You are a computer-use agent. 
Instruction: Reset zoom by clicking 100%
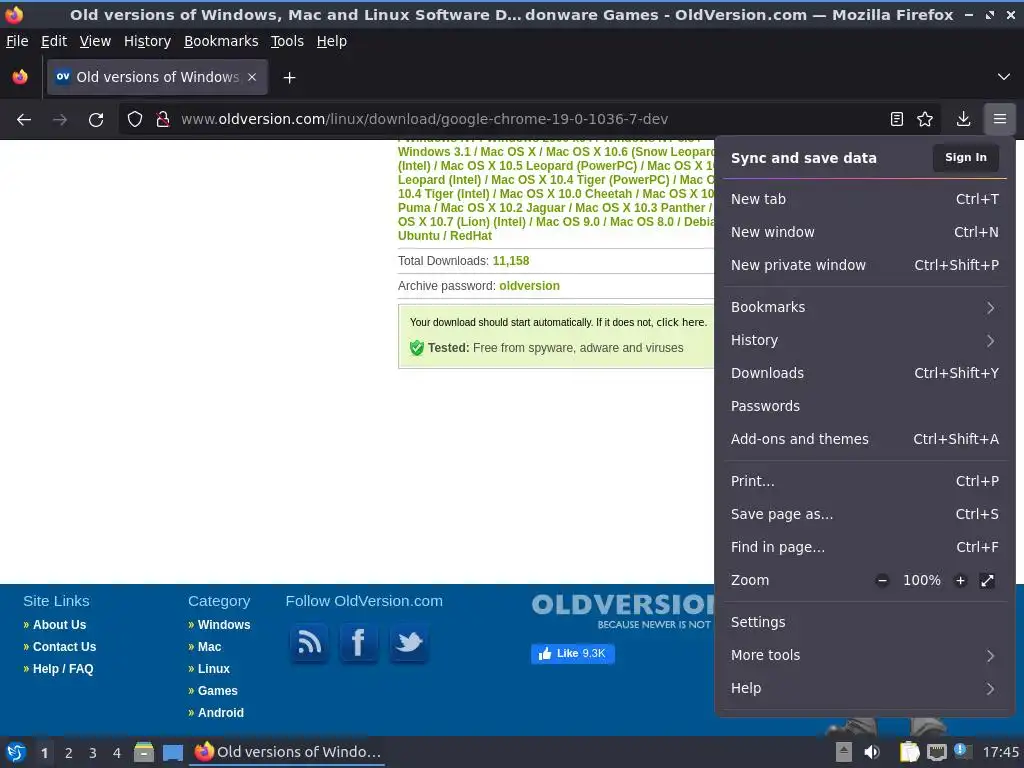coord(921,581)
